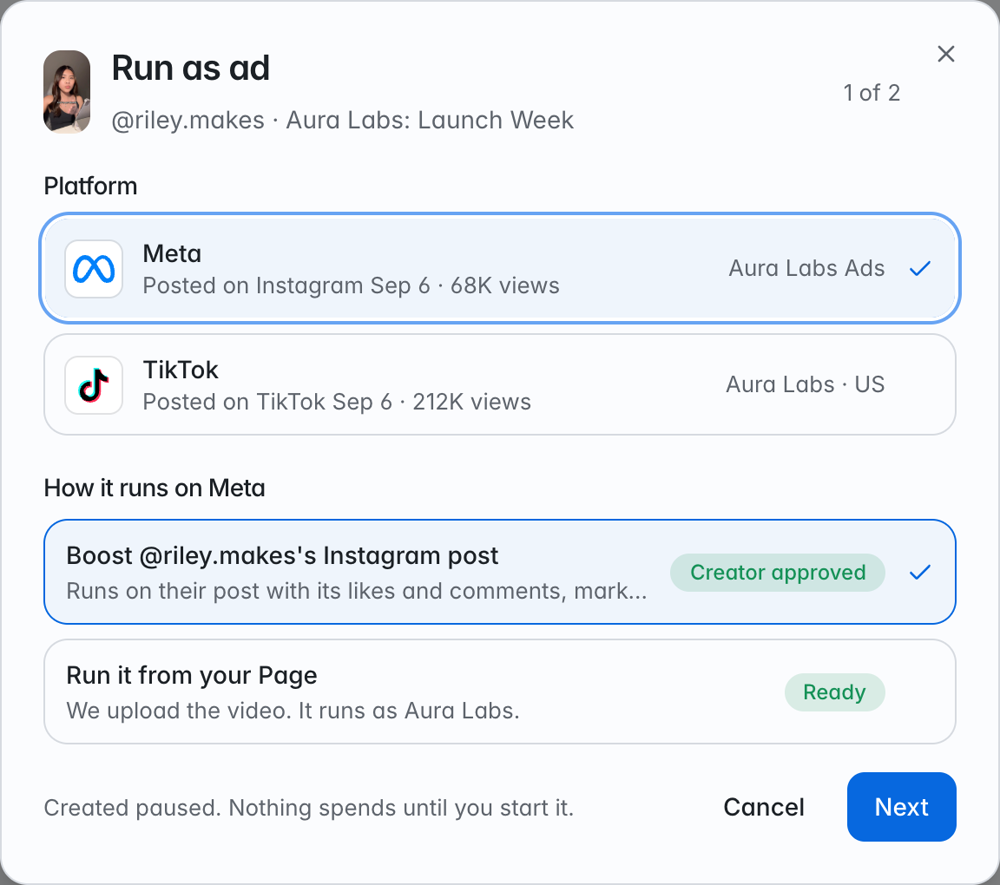Click the checkmark on the Boost row
1000x885 pixels.
[x=920, y=572]
